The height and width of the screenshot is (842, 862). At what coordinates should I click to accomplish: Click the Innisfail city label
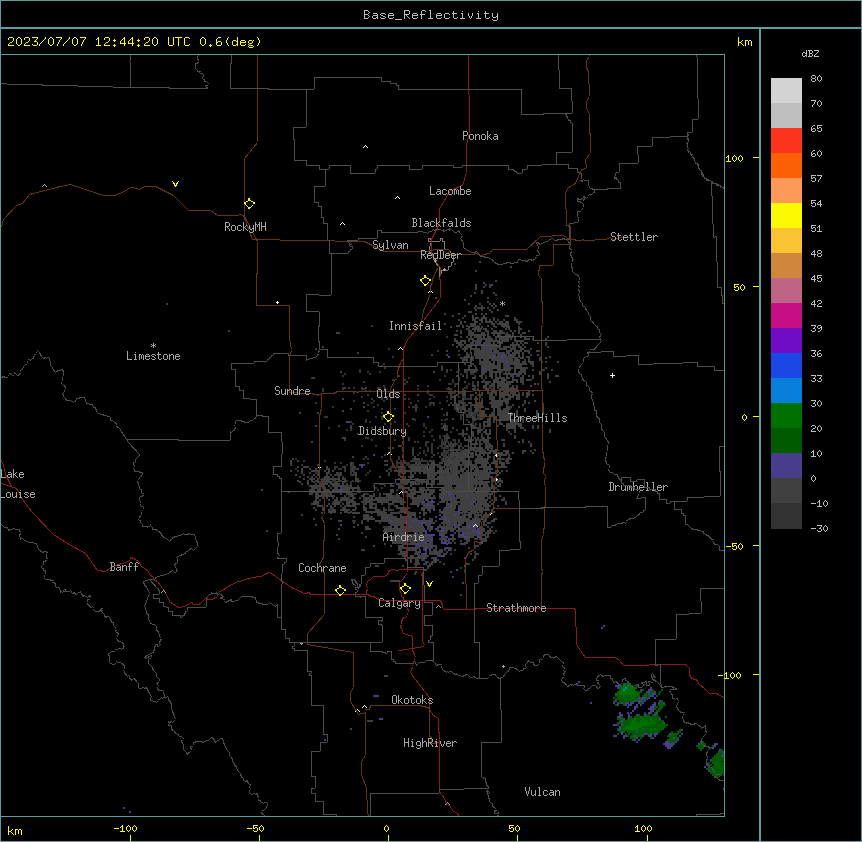coord(415,326)
